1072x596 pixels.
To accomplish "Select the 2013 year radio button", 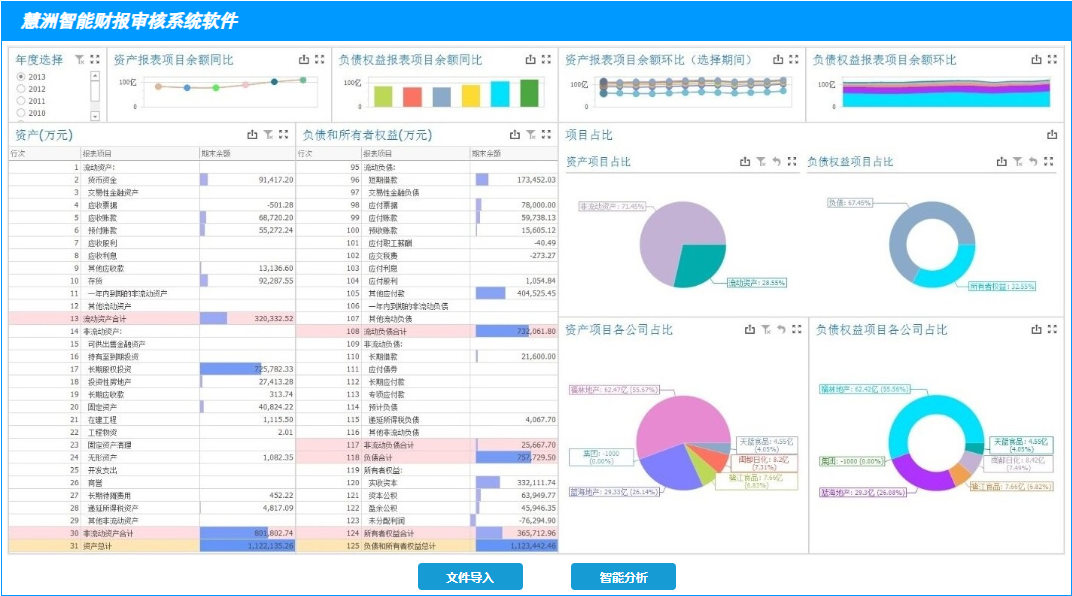I will (x=21, y=77).
